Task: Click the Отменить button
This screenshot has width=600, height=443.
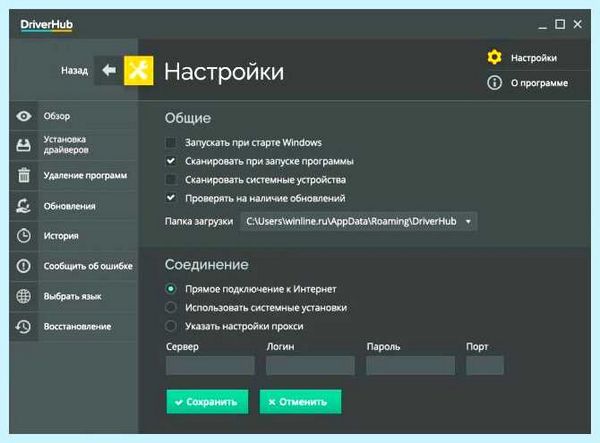Action: click(x=300, y=402)
